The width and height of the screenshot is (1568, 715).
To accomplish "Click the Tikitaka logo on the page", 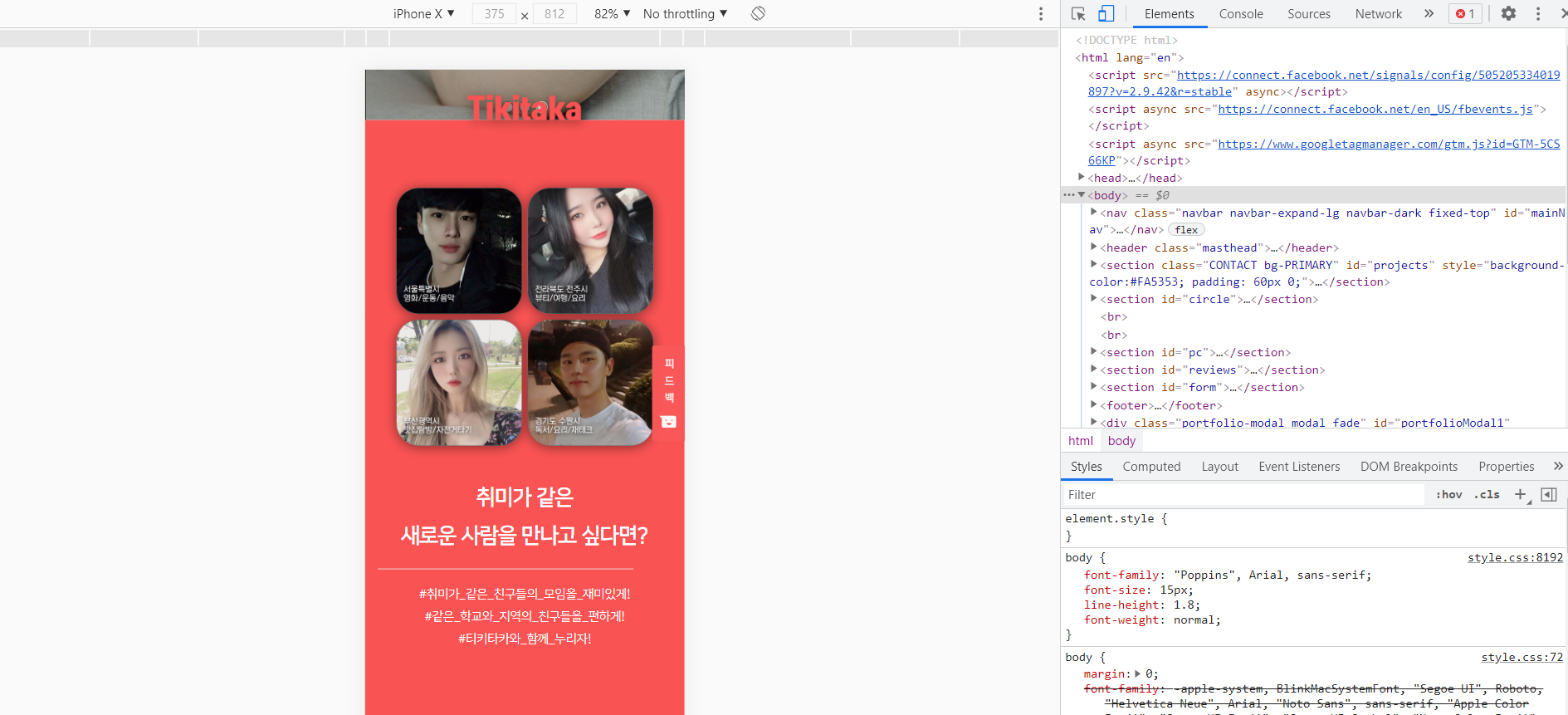I will click(x=525, y=108).
